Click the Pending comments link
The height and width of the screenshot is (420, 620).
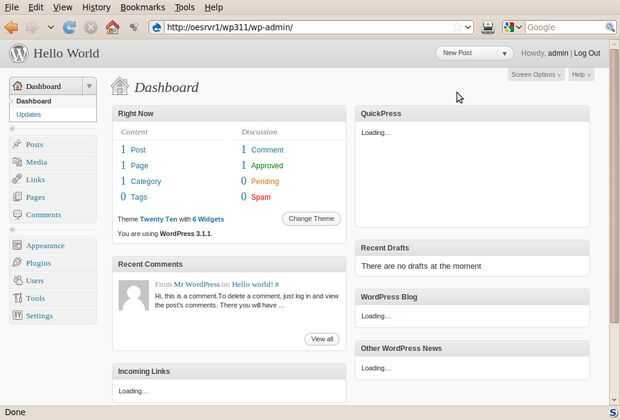(x=265, y=181)
